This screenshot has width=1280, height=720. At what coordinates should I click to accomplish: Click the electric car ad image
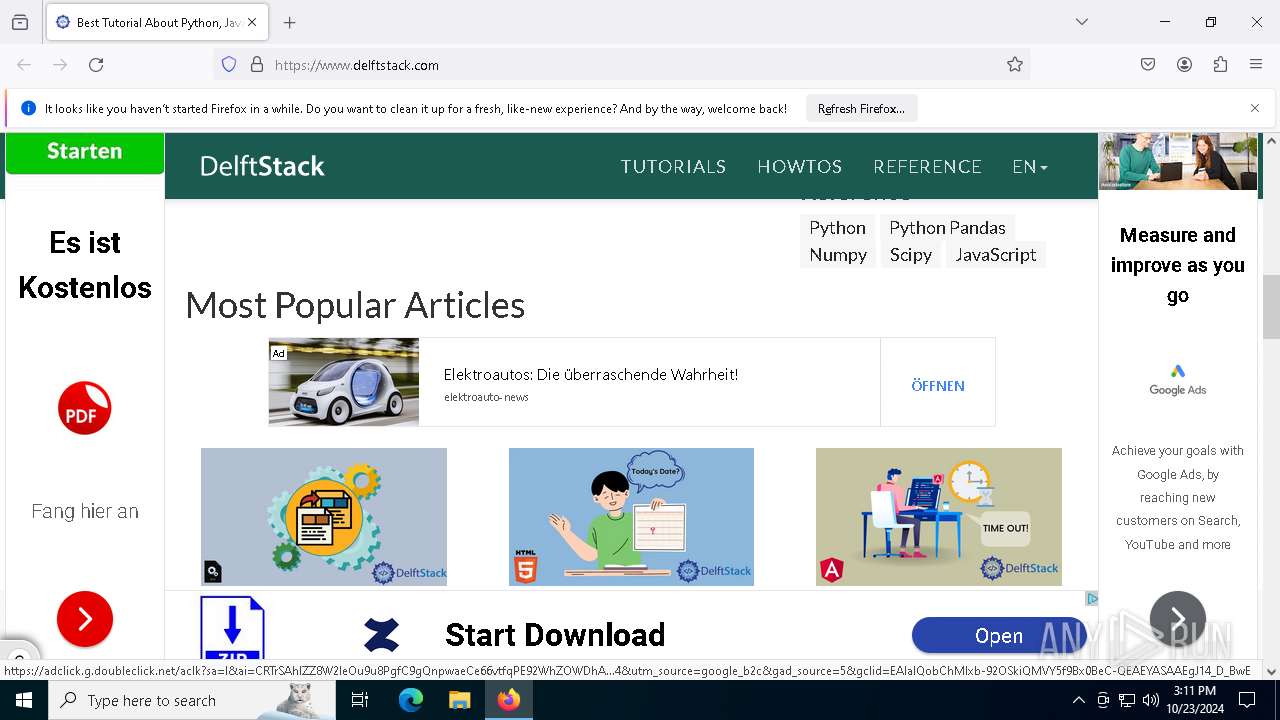pyautogui.click(x=344, y=382)
